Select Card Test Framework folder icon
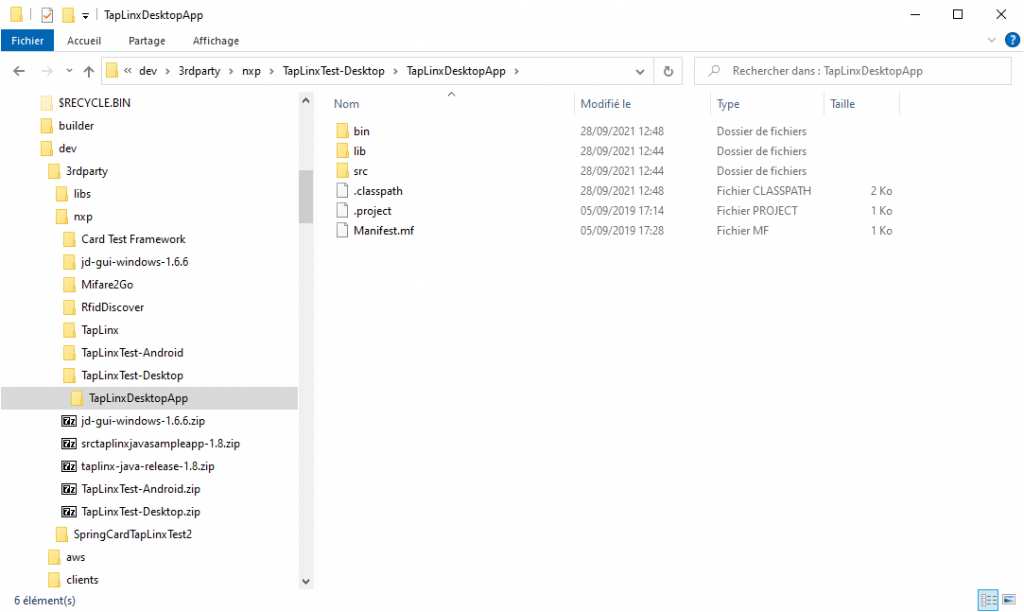 click(x=69, y=239)
